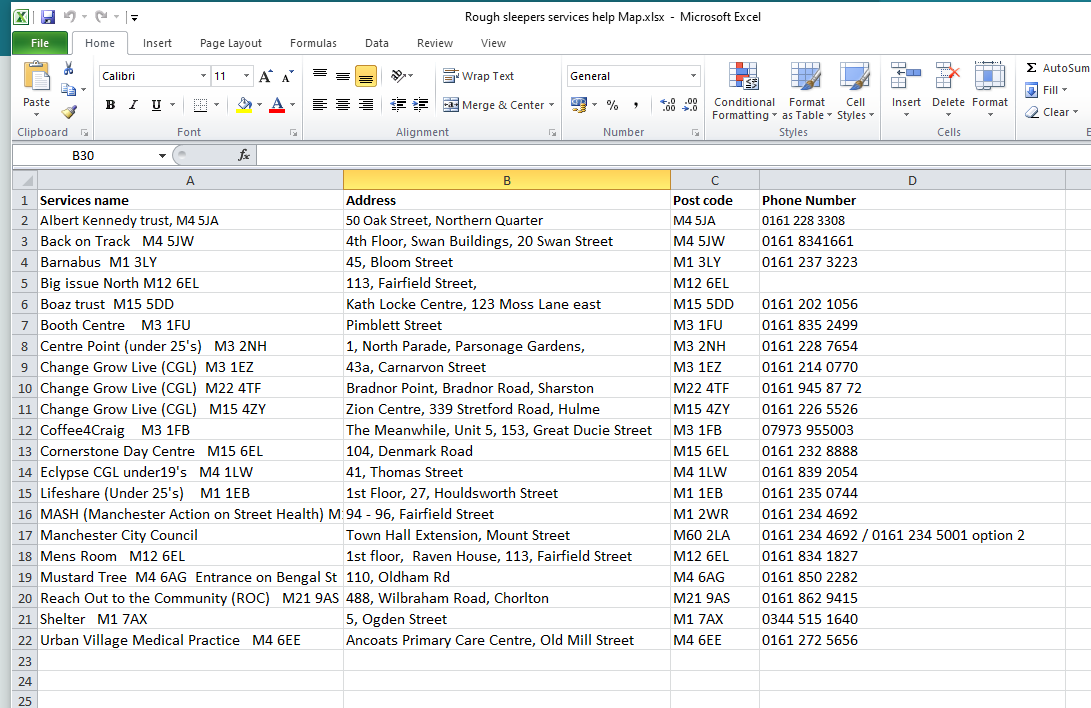This screenshot has height=708, width=1091.
Task: Open the Font dialog launcher
Action: click(293, 132)
